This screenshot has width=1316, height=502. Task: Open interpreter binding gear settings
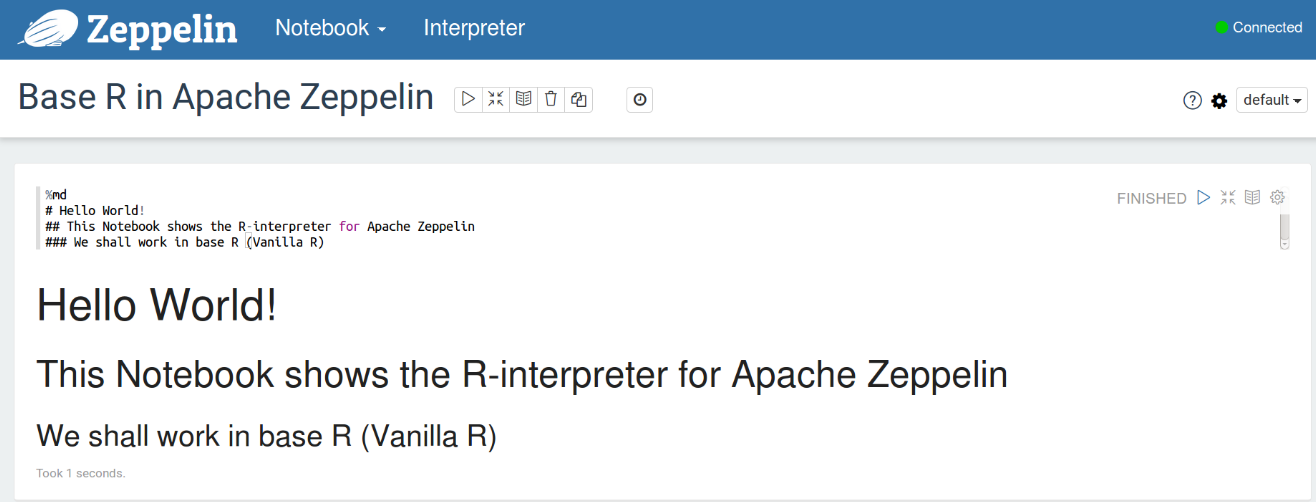pyautogui.click(x=1219, y=100)
